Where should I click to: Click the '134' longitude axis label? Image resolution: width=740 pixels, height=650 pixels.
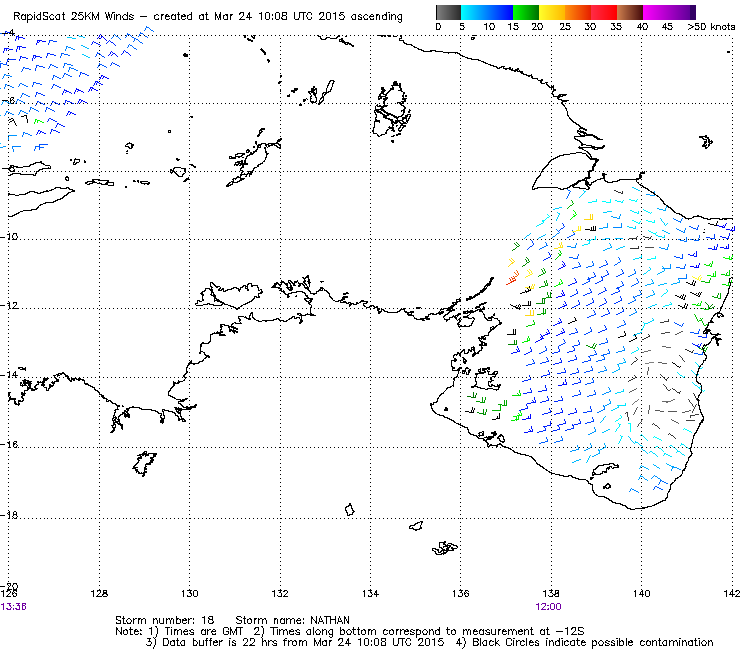pyautogui.click(x=370, y=593)
